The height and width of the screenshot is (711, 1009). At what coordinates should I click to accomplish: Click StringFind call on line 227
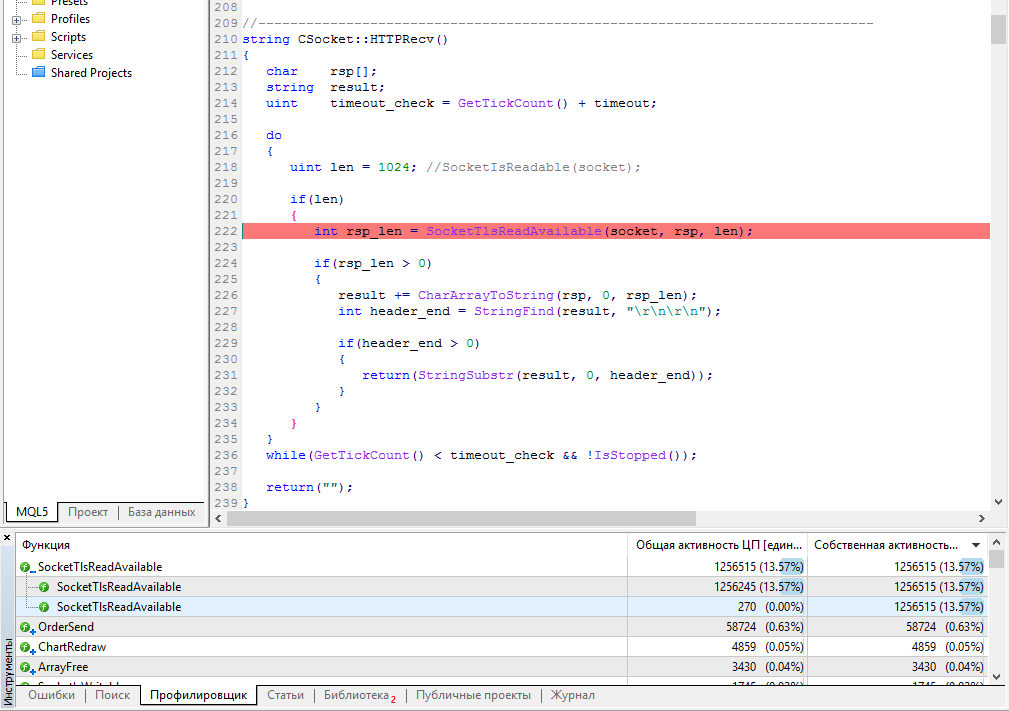click(x=514, y=311)
